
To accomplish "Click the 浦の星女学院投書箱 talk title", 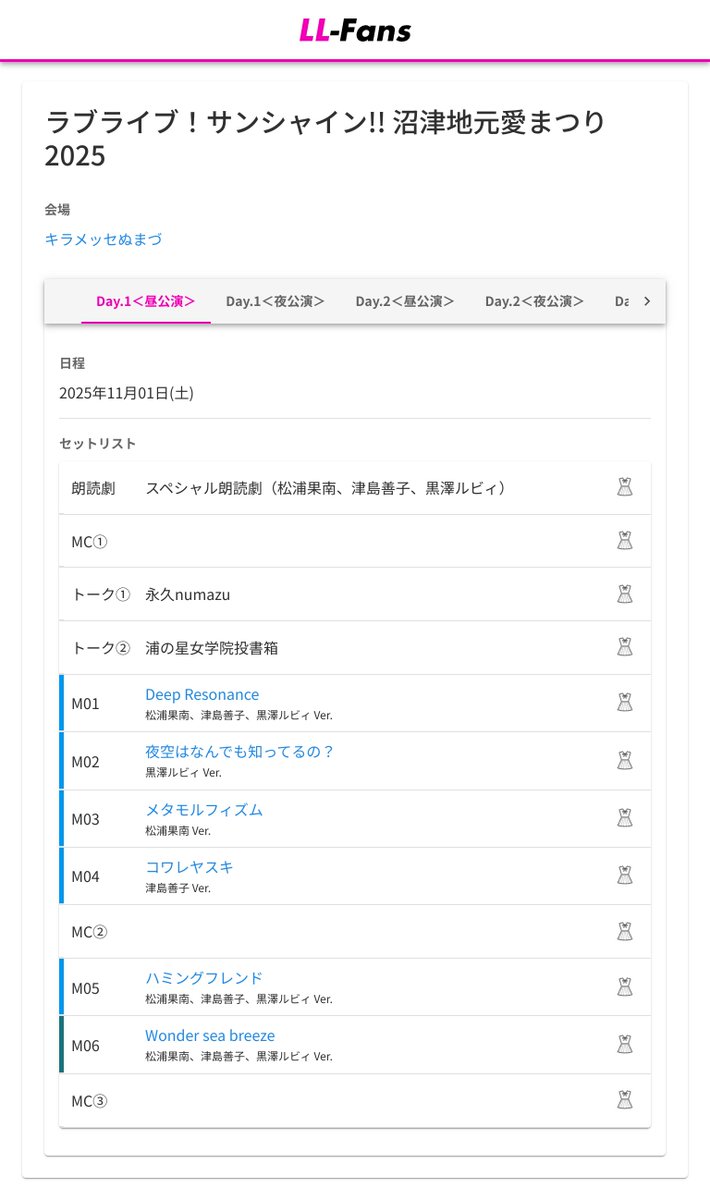I will (212, 648).
